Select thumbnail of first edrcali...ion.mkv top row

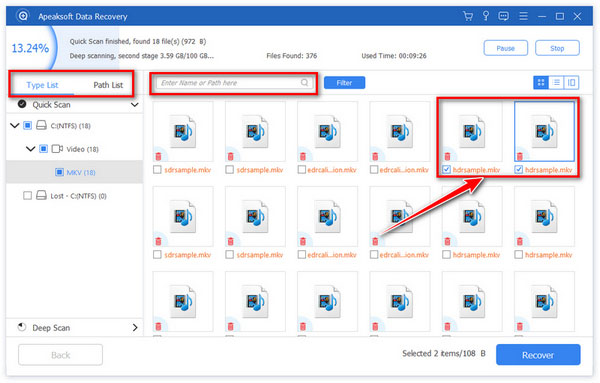(x=328, y=132)
